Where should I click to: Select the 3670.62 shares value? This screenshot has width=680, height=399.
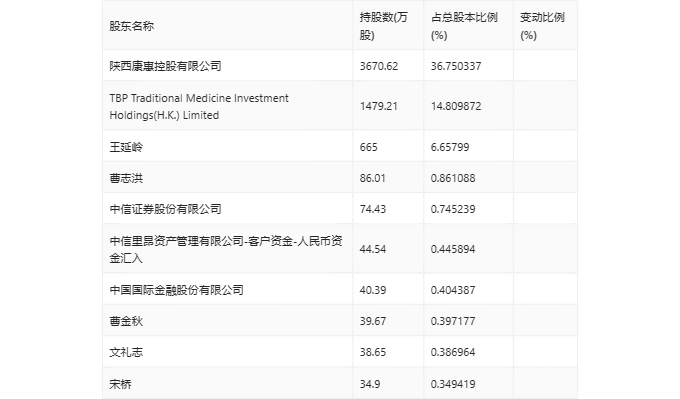tap(379, 66)
